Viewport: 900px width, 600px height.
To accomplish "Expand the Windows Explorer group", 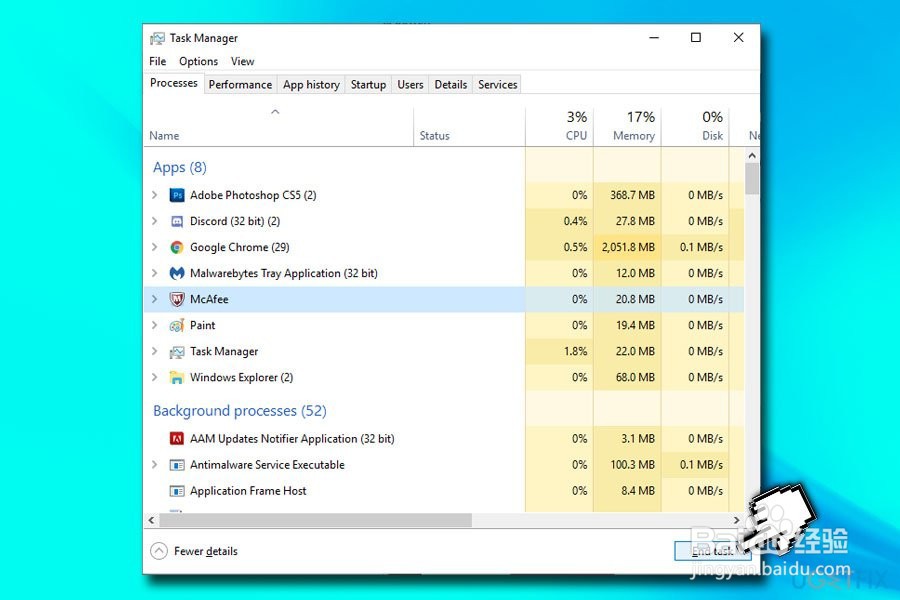I will point(154,377).
